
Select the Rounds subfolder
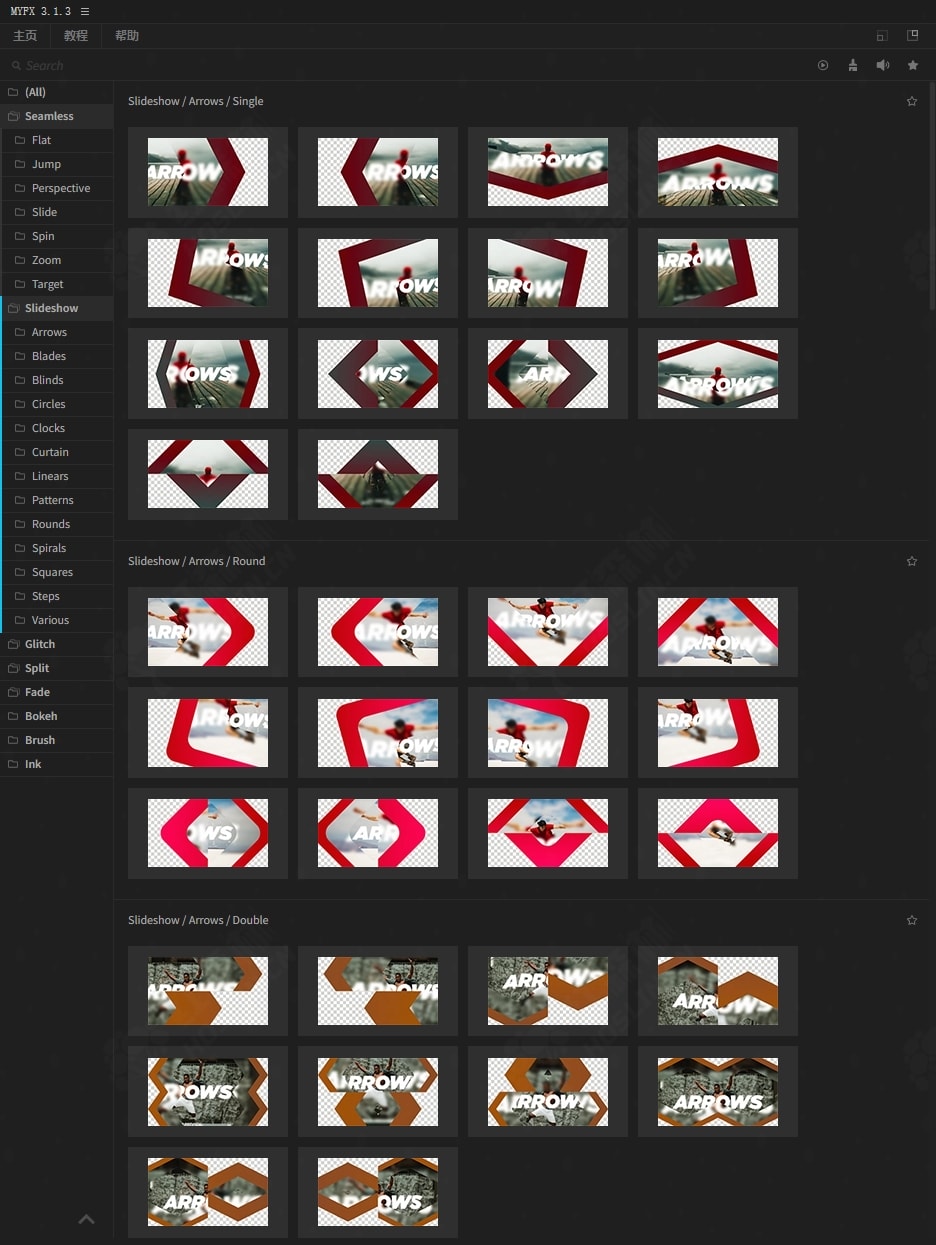coord(57,524)
